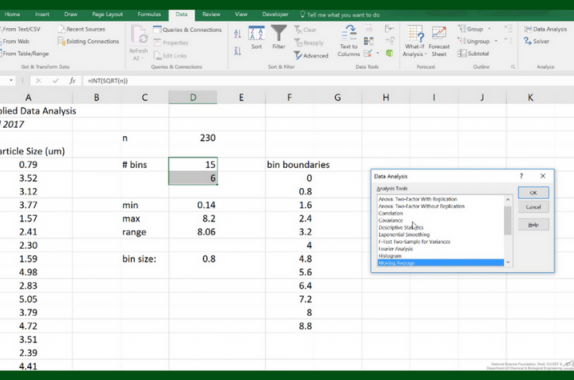Open Queries & Connections pane

[x=187, y=30]
